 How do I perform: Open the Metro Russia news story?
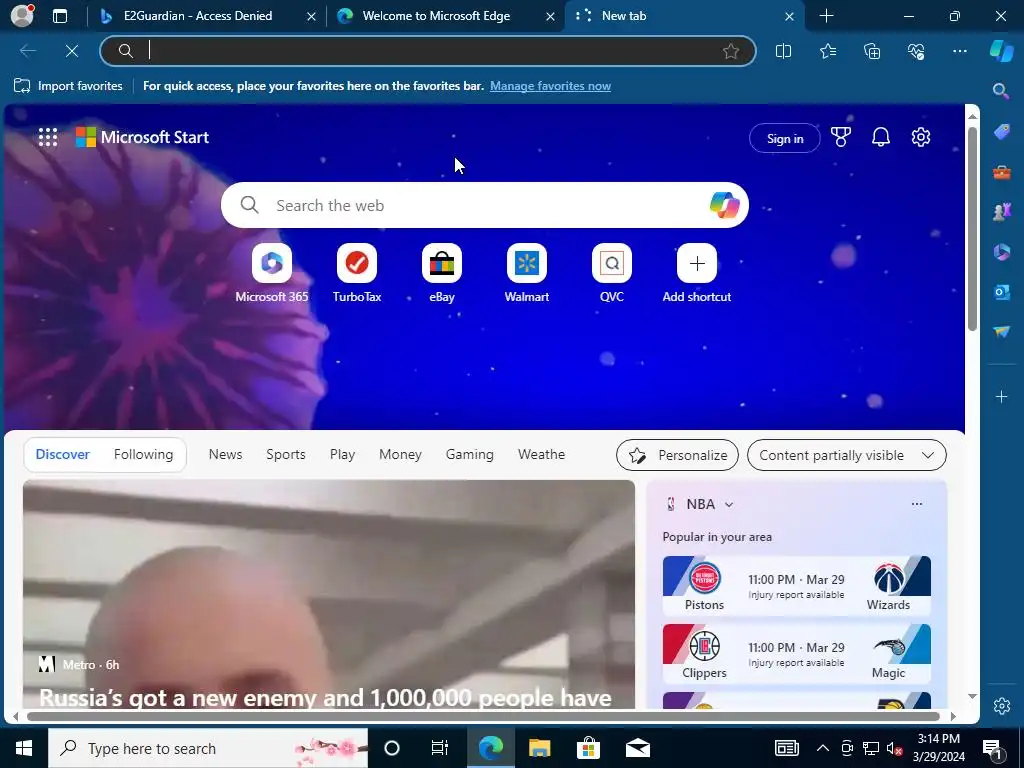coord(328,594)
